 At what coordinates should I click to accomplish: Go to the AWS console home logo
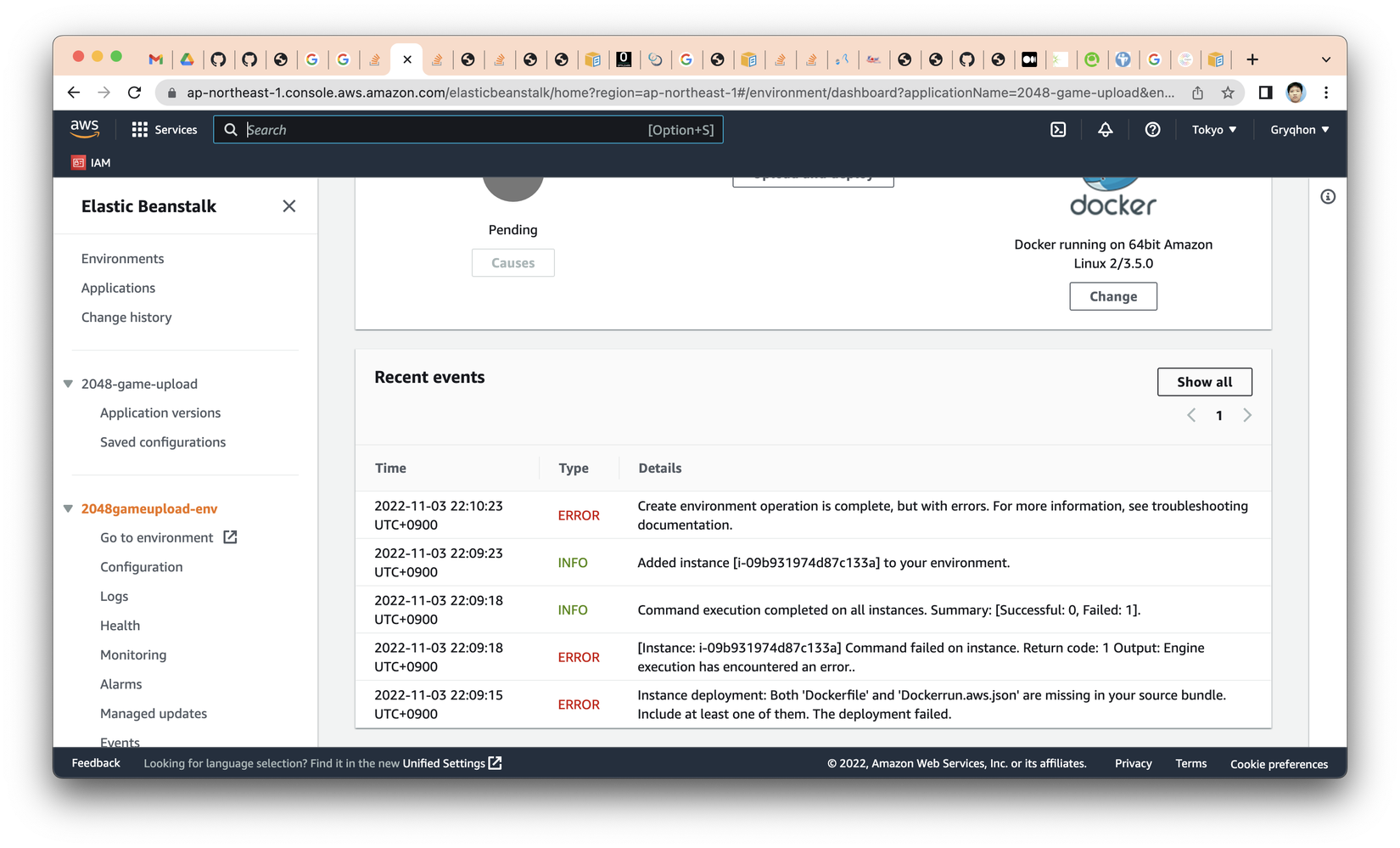[85, 129]
